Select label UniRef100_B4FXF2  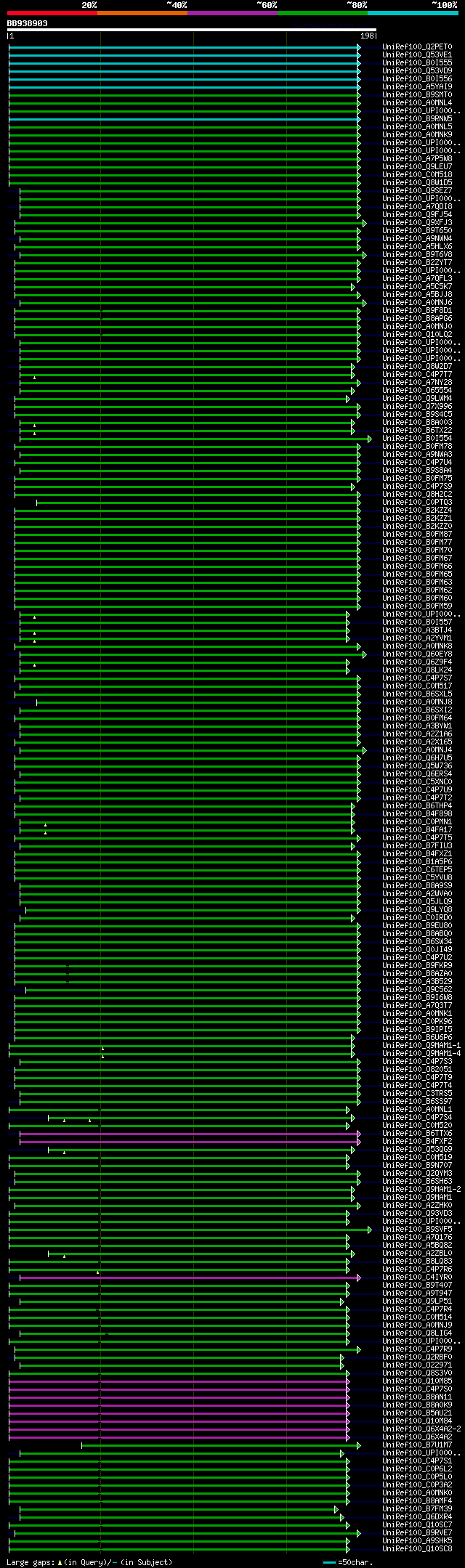point(417,1142)
